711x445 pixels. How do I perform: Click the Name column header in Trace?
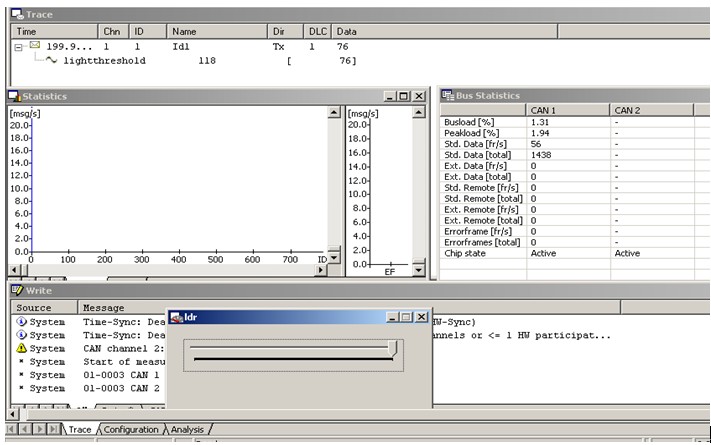pos(183,32)
